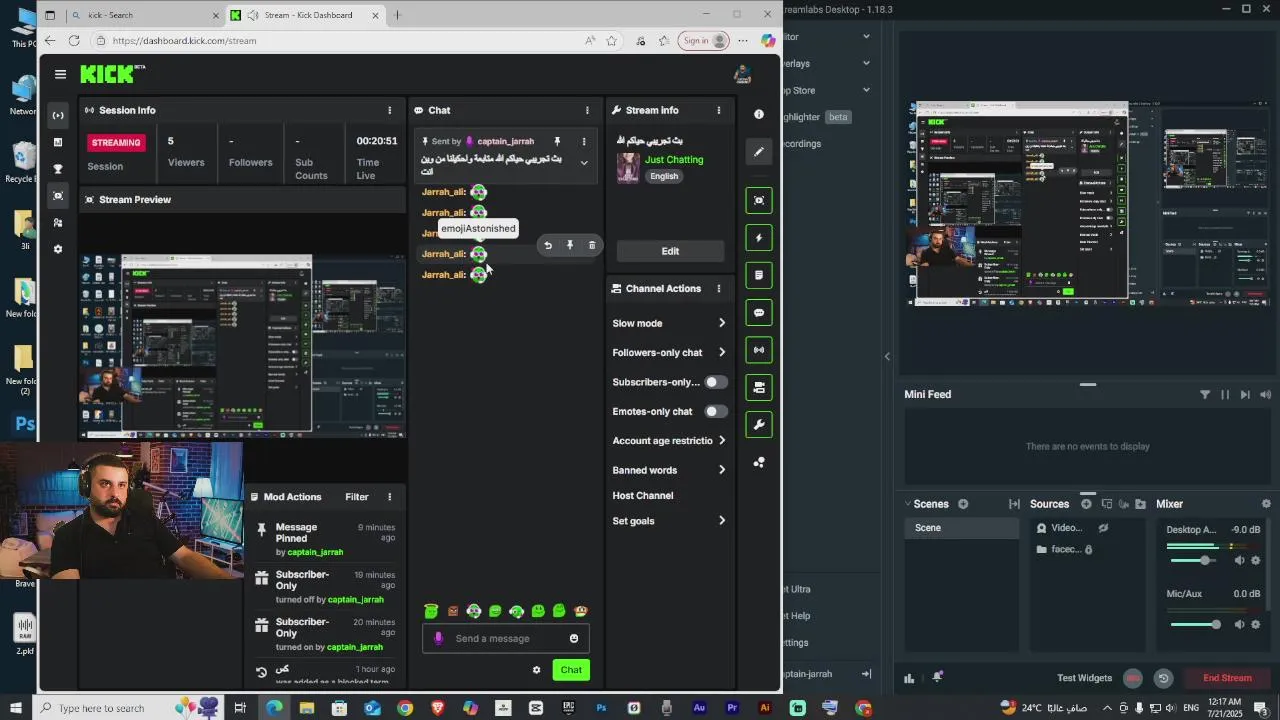
Task: Click the replay buffer icon near End Stream
Action: (1163, 678)
